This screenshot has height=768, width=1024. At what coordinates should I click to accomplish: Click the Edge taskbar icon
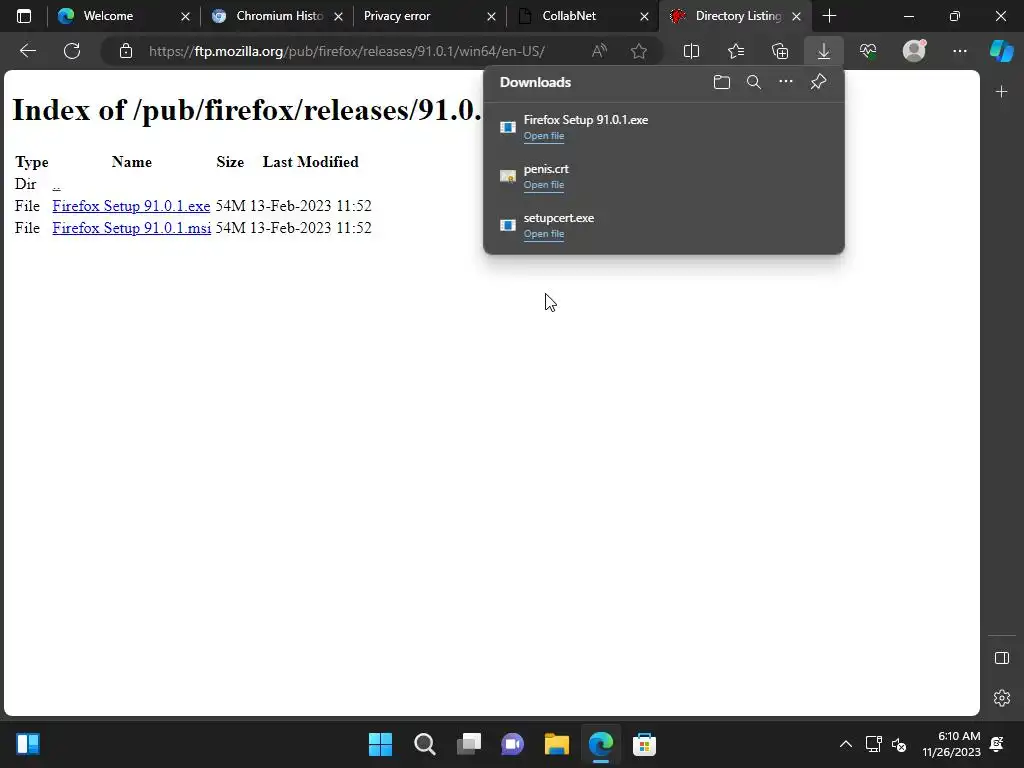(601, 744)
